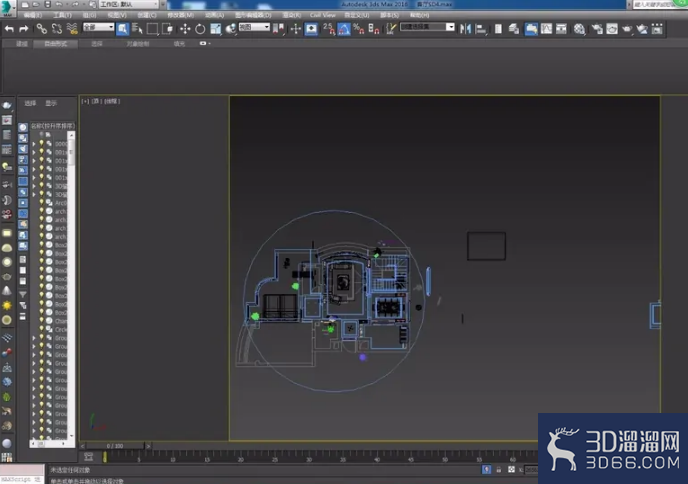Activate the Bind to Space Warp tool
This screenshot has height=484, width=688.
pos(72,29)
